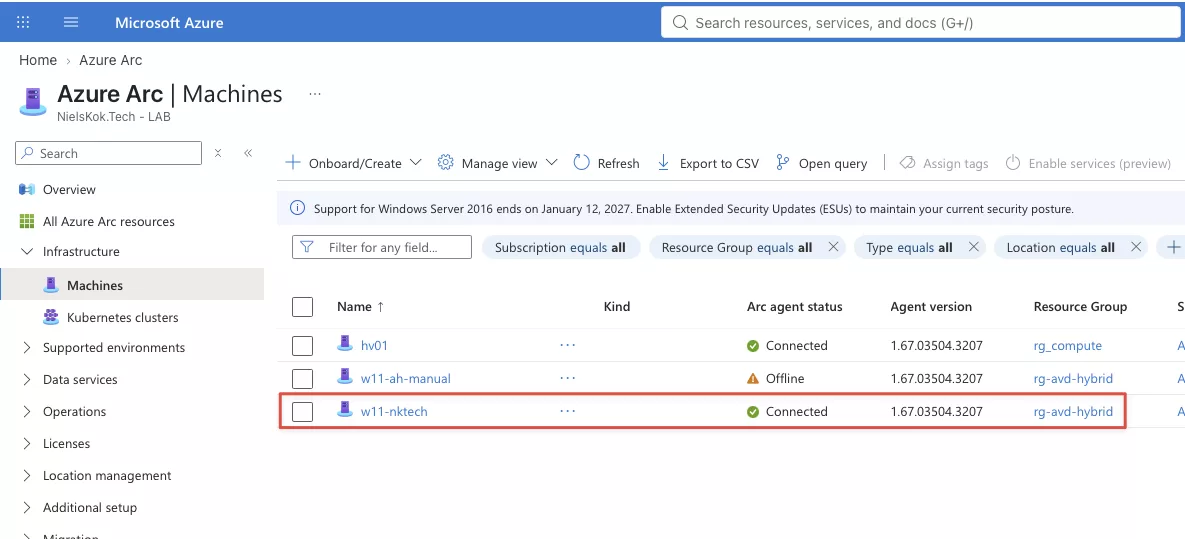
Task: Remove the Type filter
Action: click(973, 247)
